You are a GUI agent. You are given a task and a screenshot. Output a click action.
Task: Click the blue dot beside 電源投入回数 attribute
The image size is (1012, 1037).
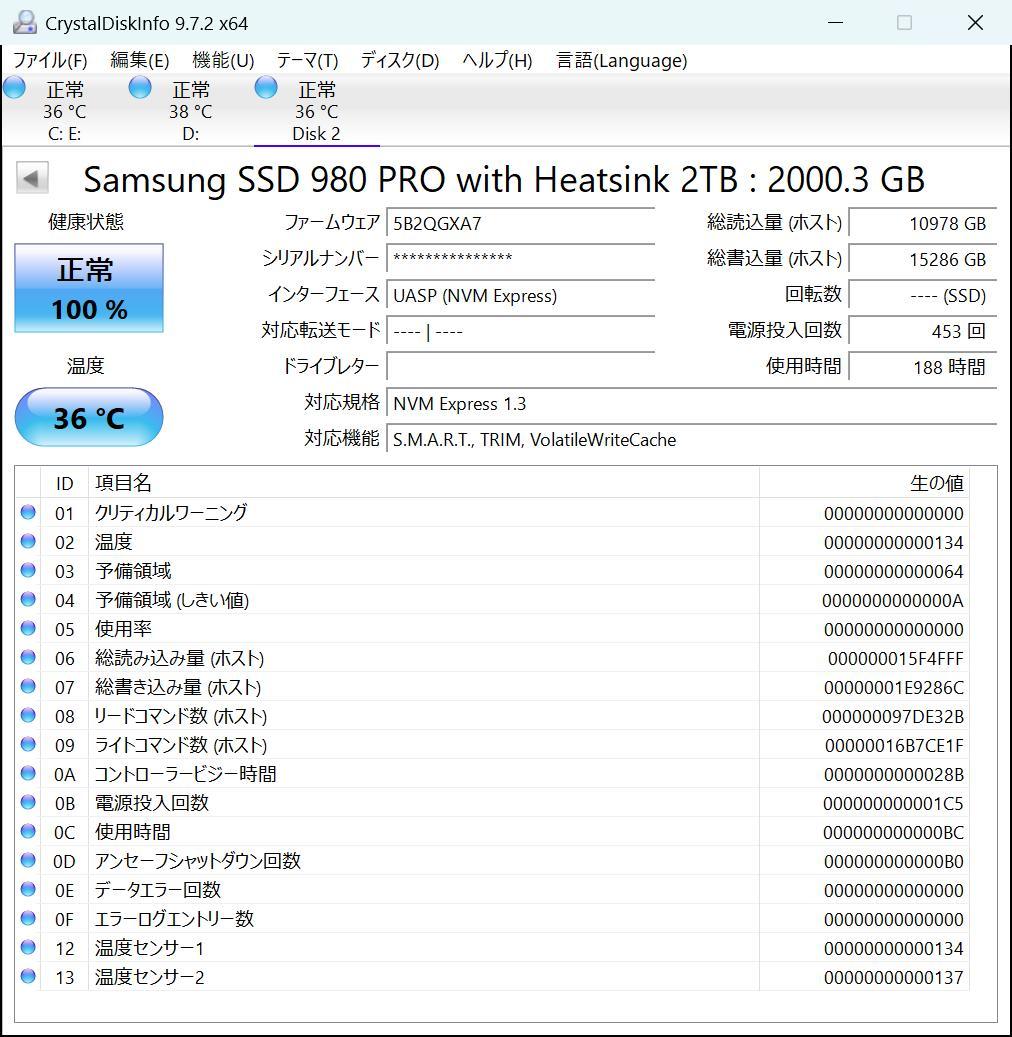pos(29,802)
